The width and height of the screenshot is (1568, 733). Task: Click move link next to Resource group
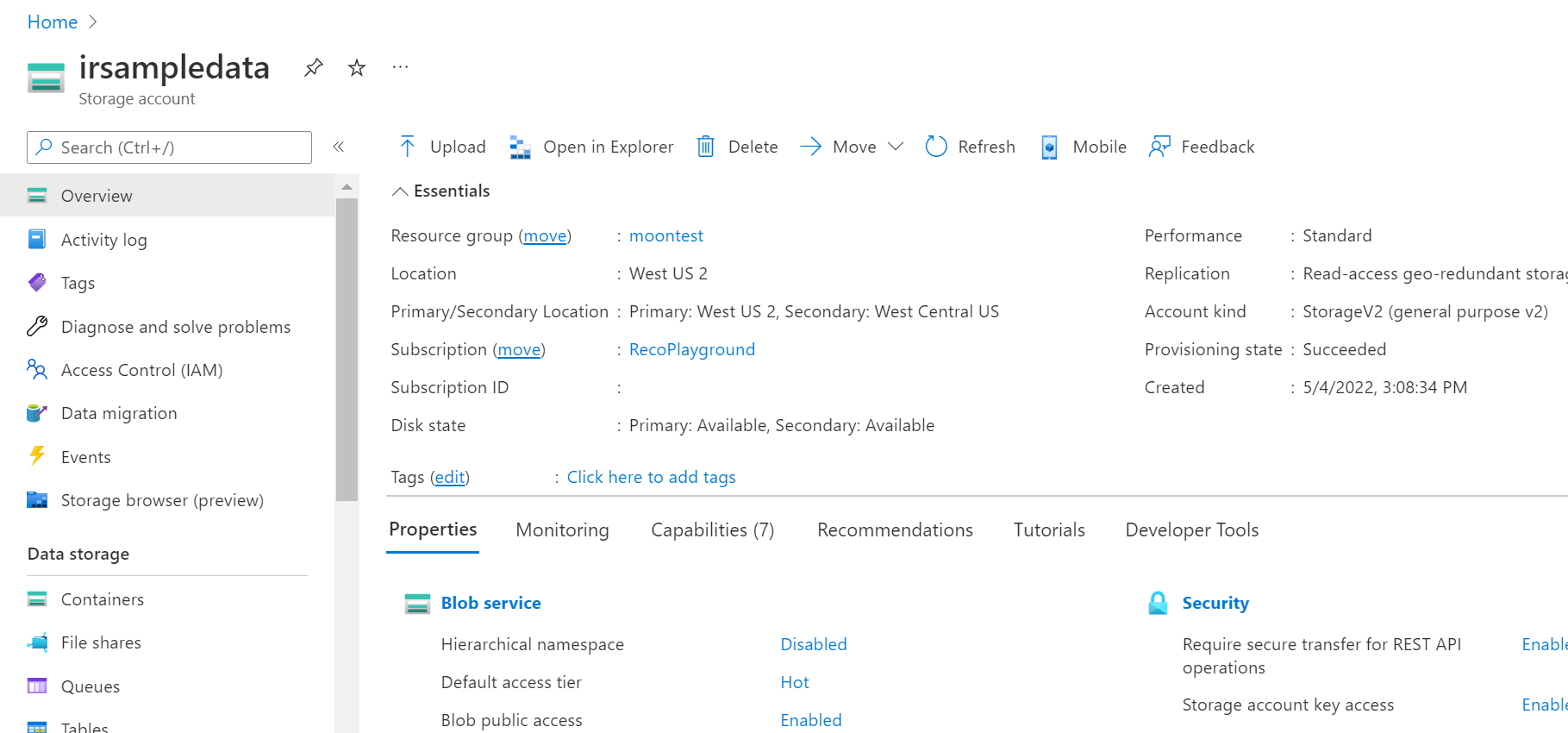(546, 235)
